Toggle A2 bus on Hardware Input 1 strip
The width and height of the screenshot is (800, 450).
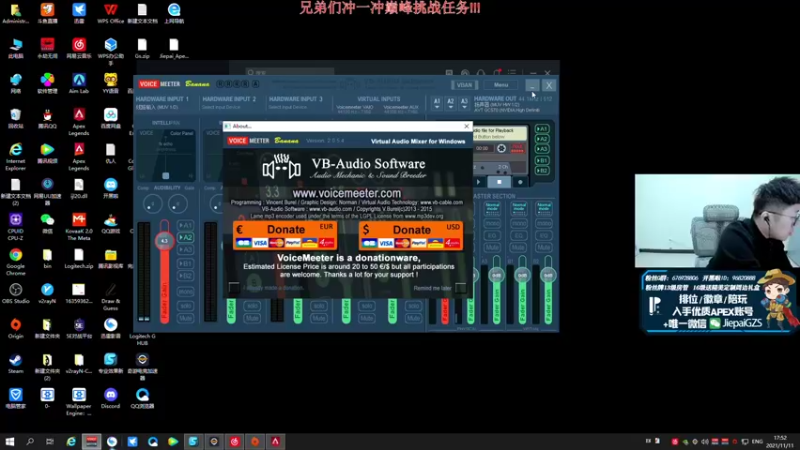[x=185, y=237]
